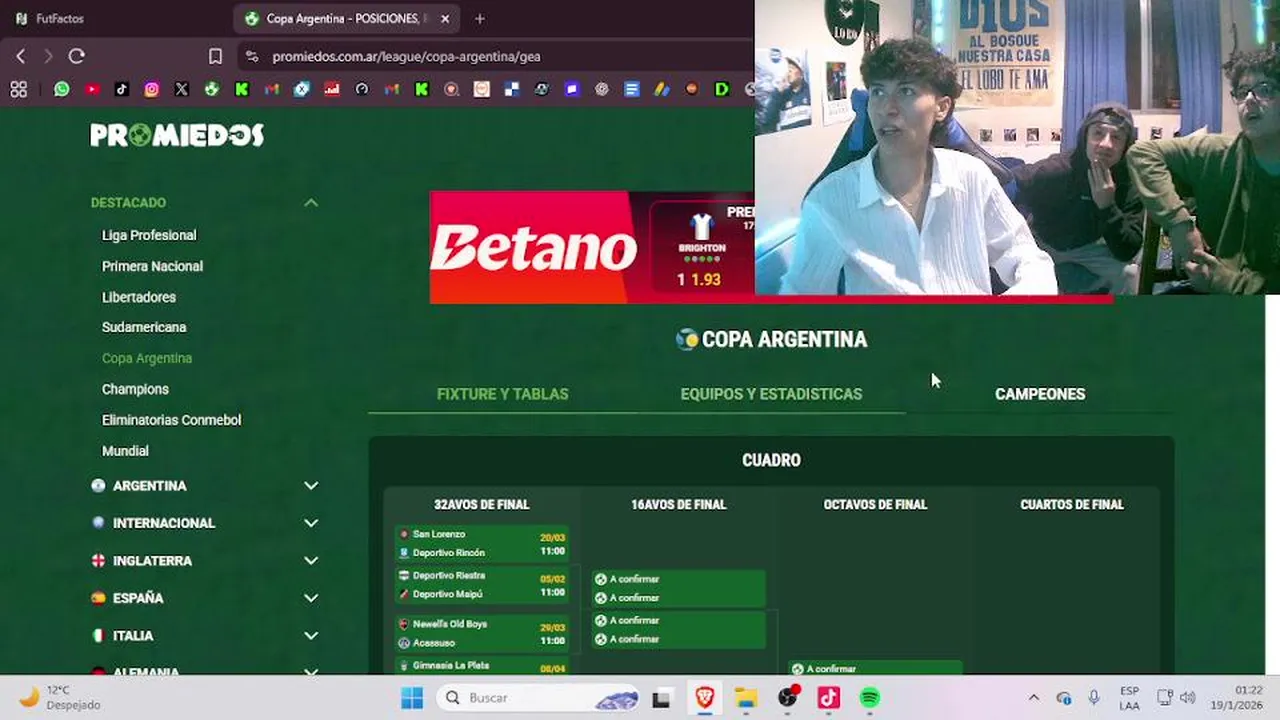Open the Windows Start menu

pyautogui.click(x=412, y=698)
